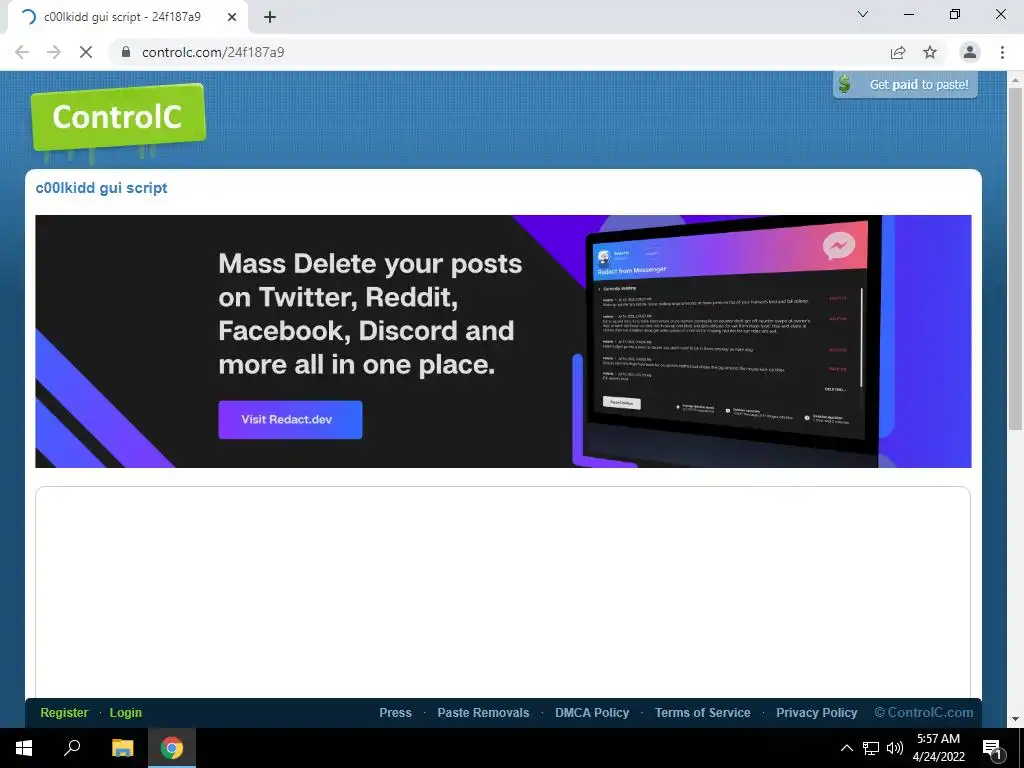The width and height of the screenshot is (1024, 768).
Task: Open the notification center icon
Action: [993, 748]
